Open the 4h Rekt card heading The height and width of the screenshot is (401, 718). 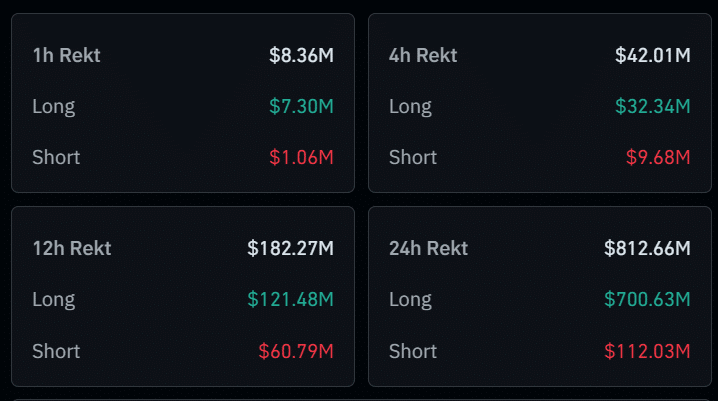tap(423, 55)
